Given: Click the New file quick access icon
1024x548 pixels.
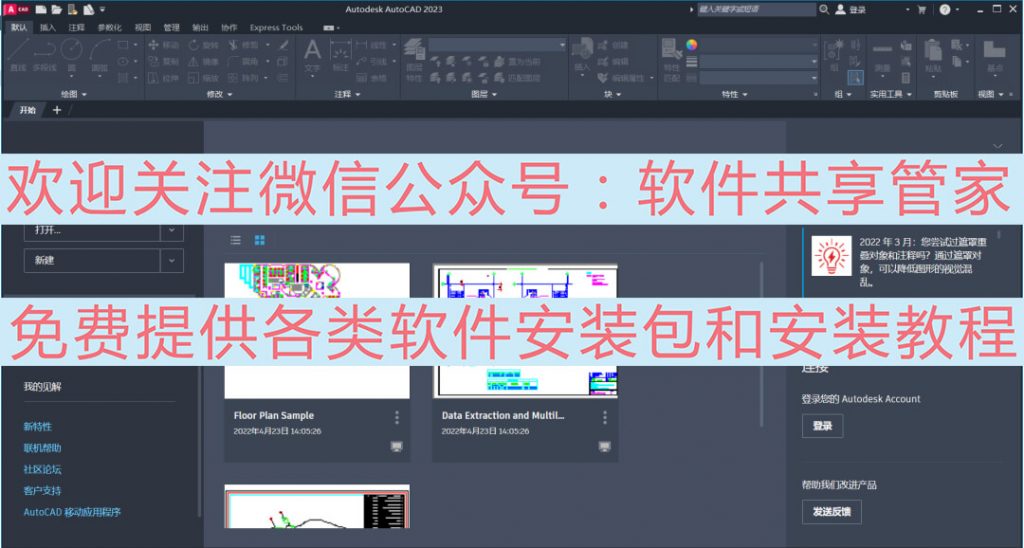Looking at the screenshot, I should (x=41, y=9).
